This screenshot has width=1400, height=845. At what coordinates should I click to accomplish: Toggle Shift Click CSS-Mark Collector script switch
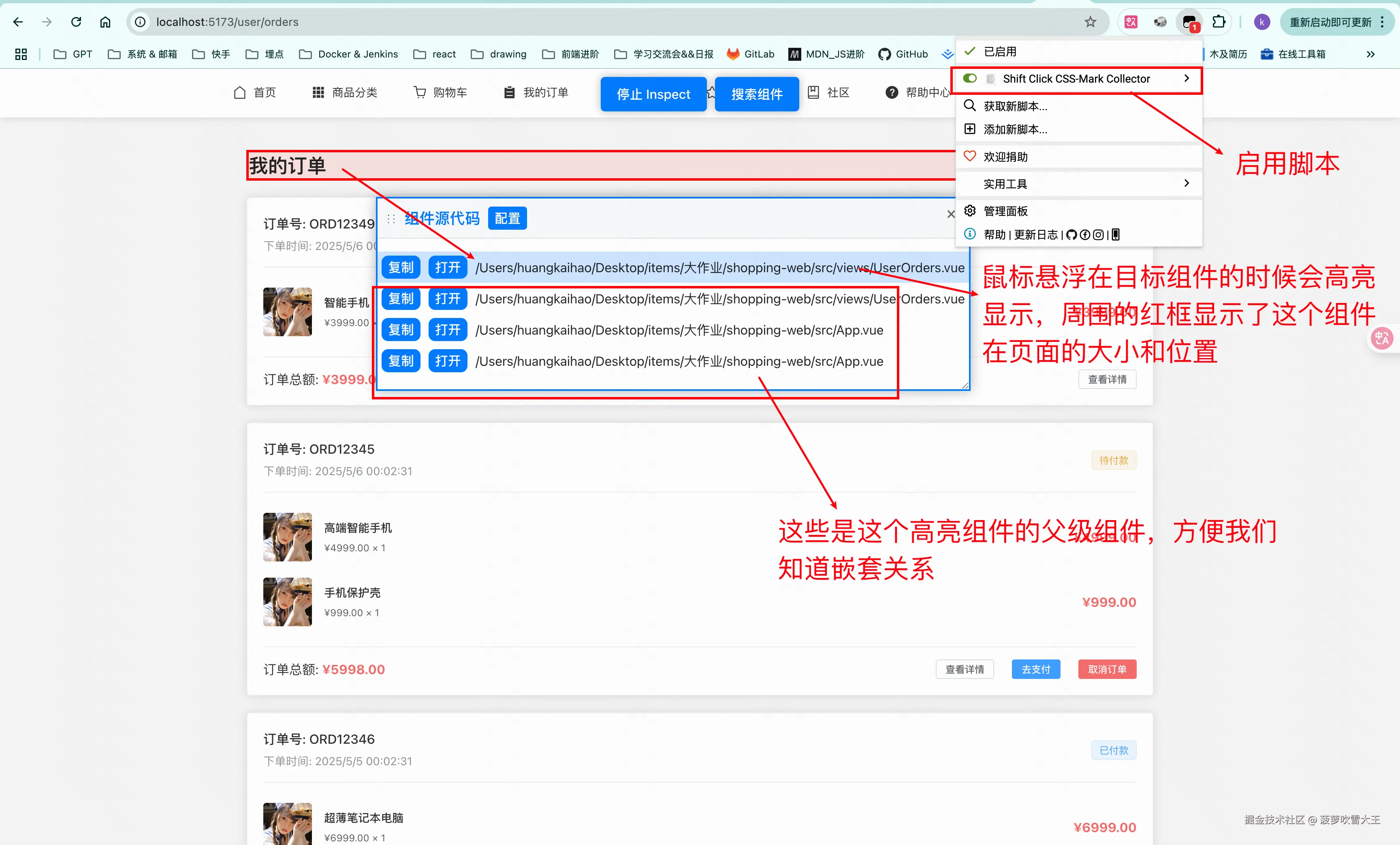pyautogui.click(x=970, y=79)
